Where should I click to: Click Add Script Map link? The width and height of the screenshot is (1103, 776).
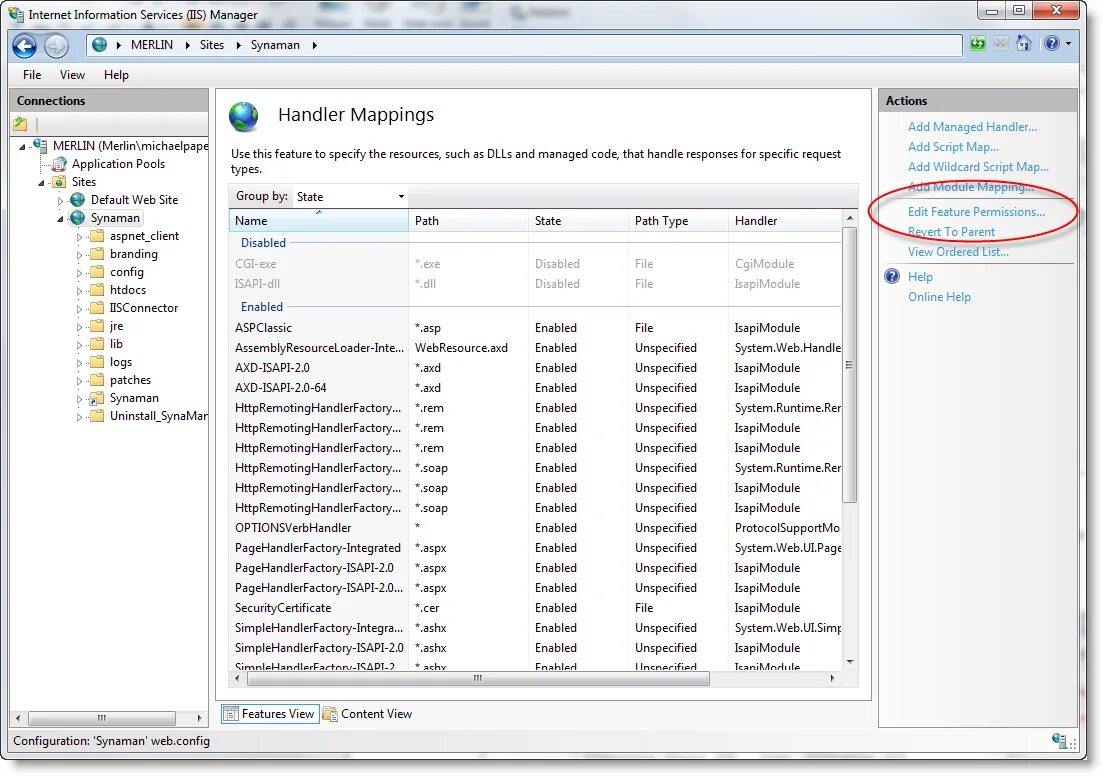(x=953, y=147)
